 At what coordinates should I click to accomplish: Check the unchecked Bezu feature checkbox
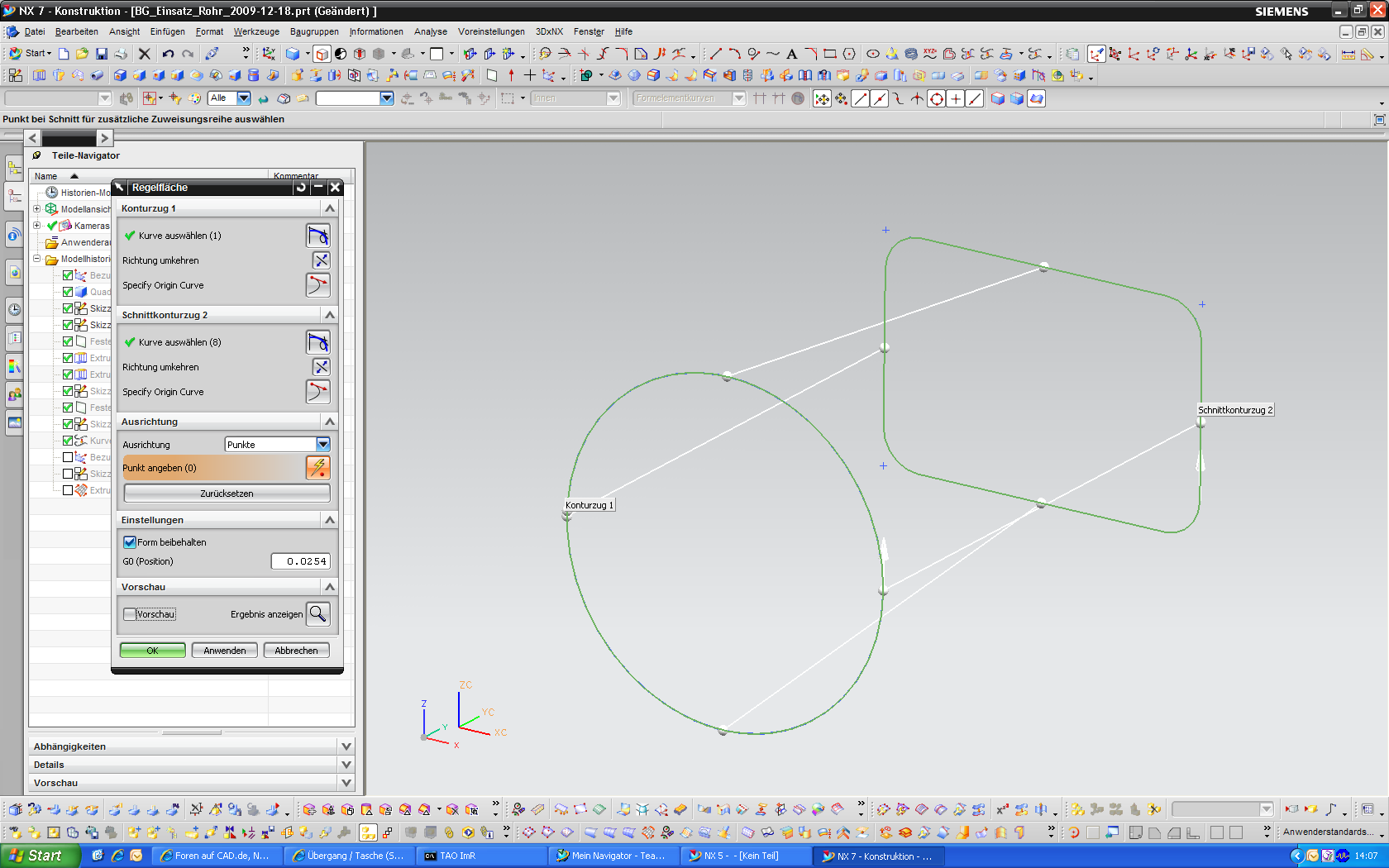tap(68, 457)
